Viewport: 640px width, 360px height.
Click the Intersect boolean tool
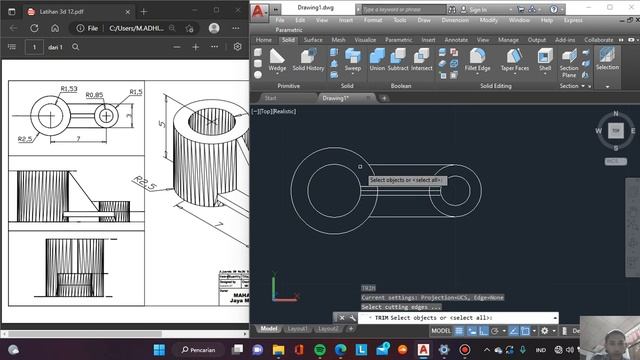422,60
